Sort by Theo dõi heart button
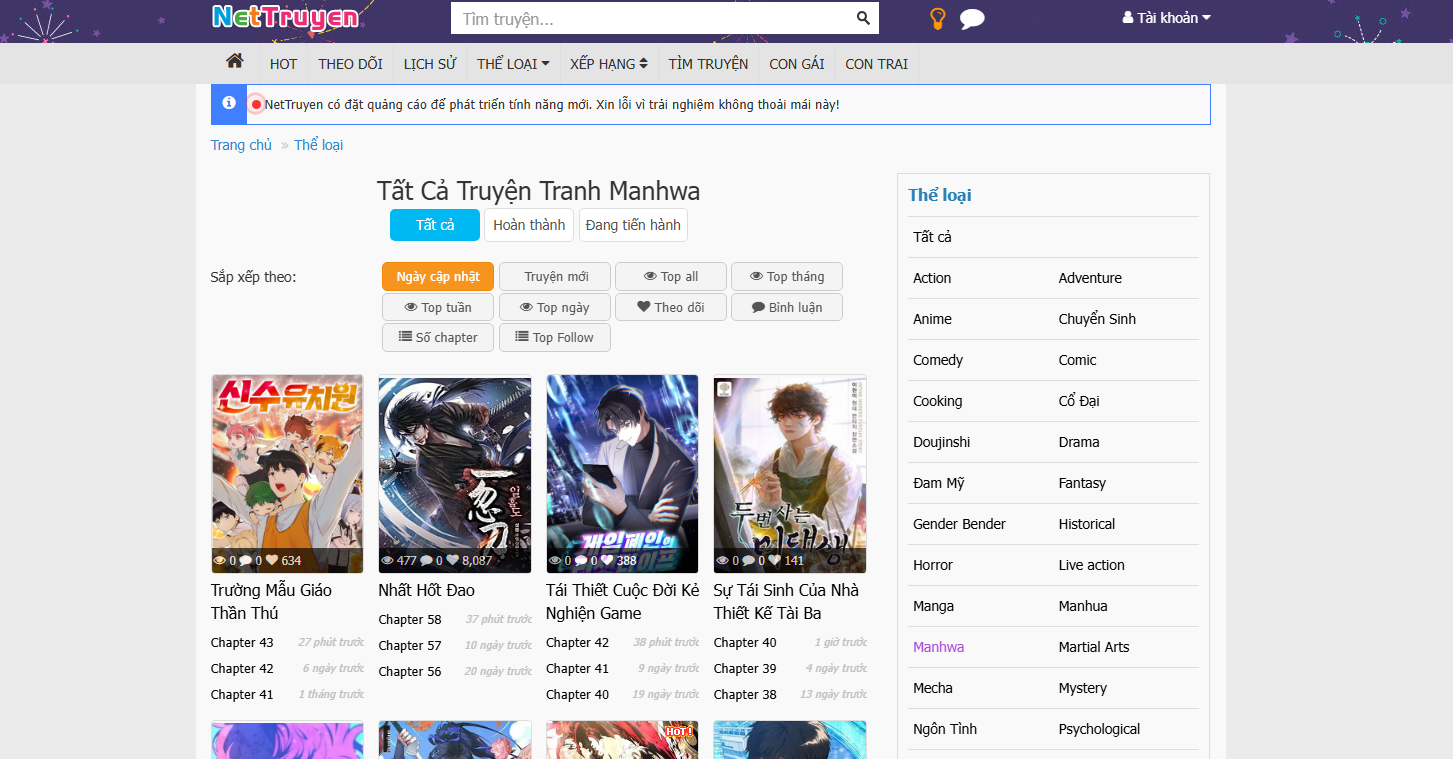The width and height of the screenshot is (1453, 759). point(671,307)
